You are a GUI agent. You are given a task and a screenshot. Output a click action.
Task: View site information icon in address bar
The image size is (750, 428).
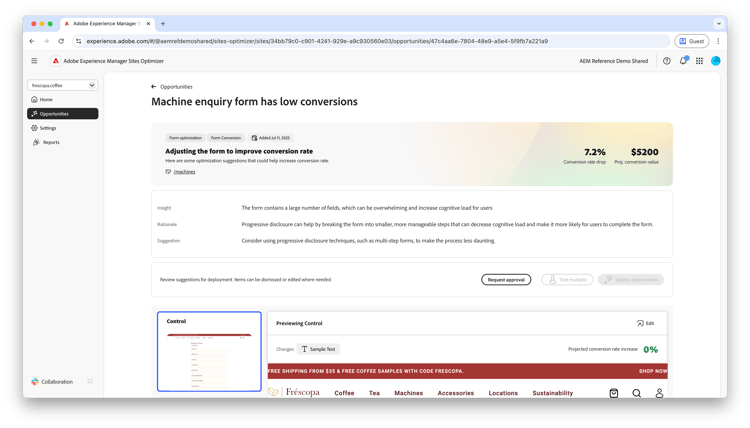pos(79,41)
